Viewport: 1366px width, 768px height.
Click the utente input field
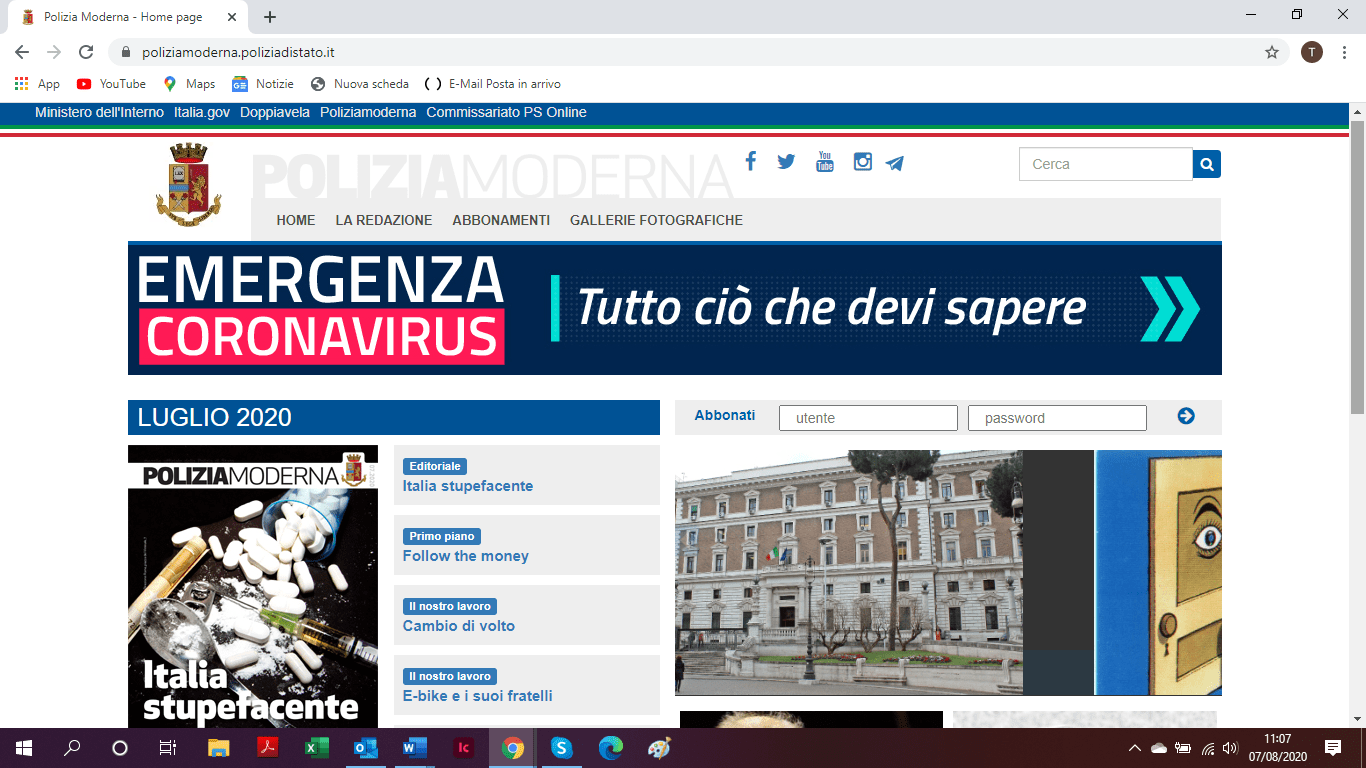pyautogui.click(x=868, y=418)
